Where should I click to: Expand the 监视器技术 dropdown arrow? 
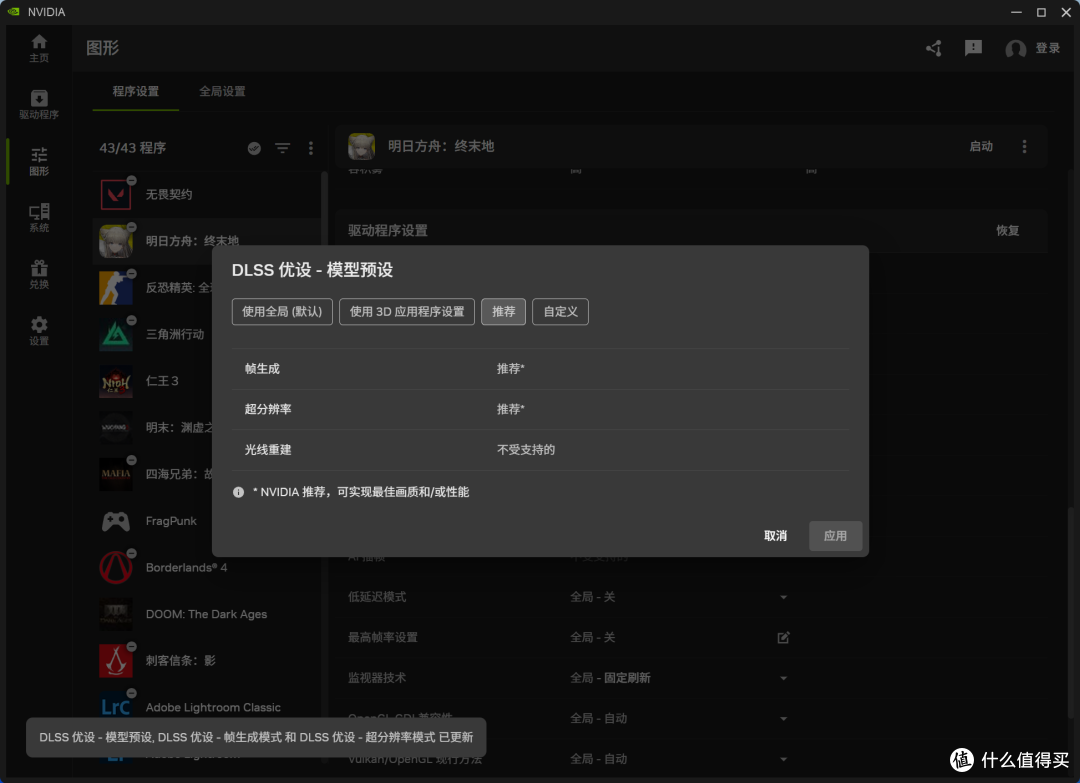tap(783, 678)
